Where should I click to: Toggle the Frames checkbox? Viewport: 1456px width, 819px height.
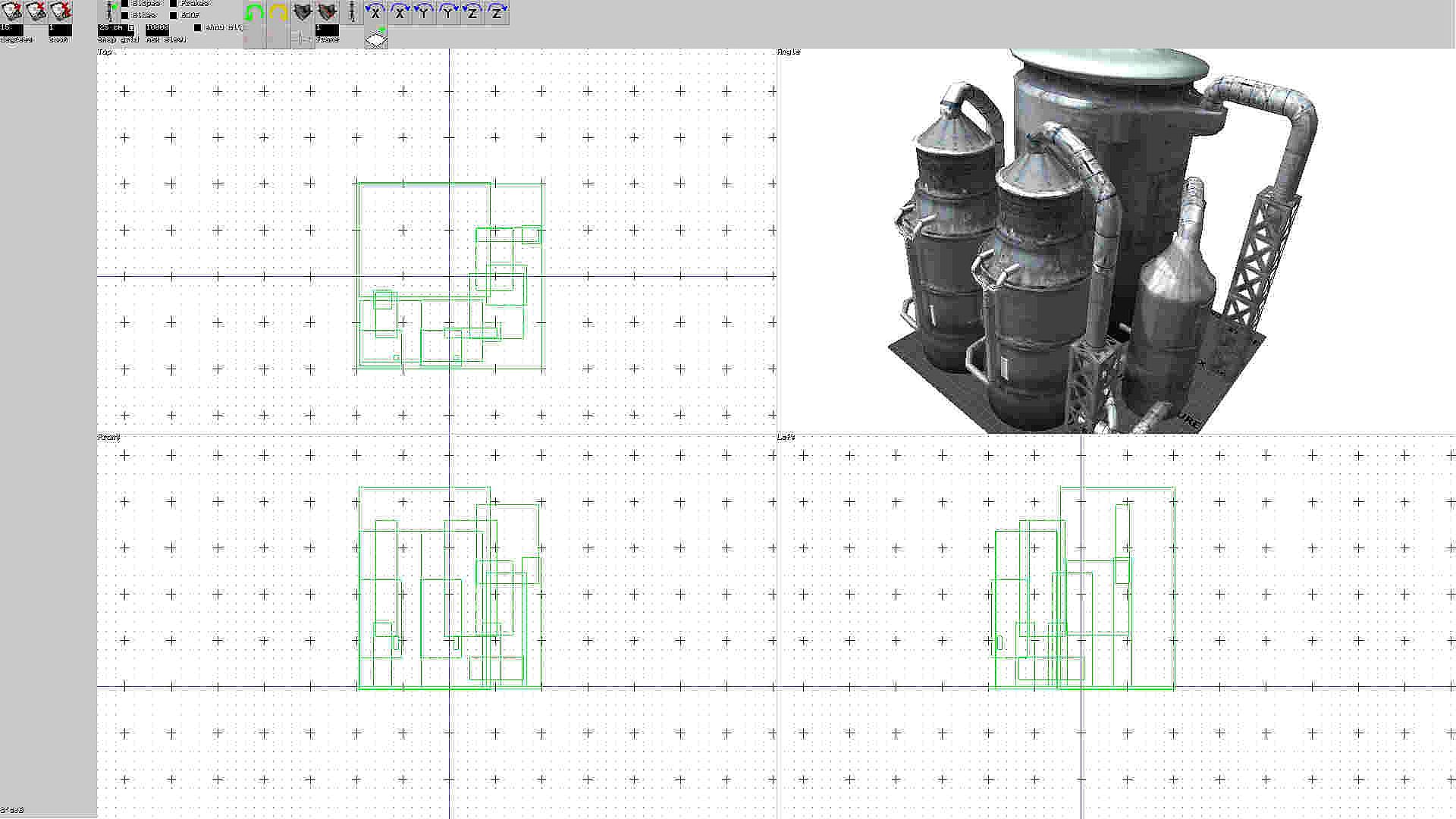click(x=174, y=4)
